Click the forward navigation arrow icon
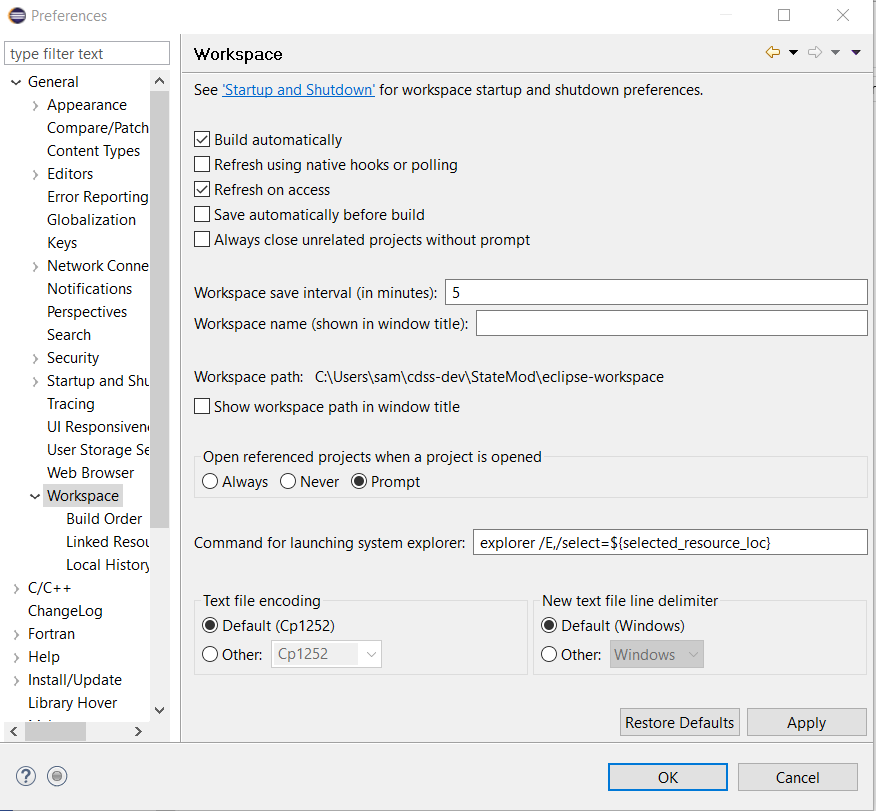This screenshot has height=811, width=876. (815, 53)
